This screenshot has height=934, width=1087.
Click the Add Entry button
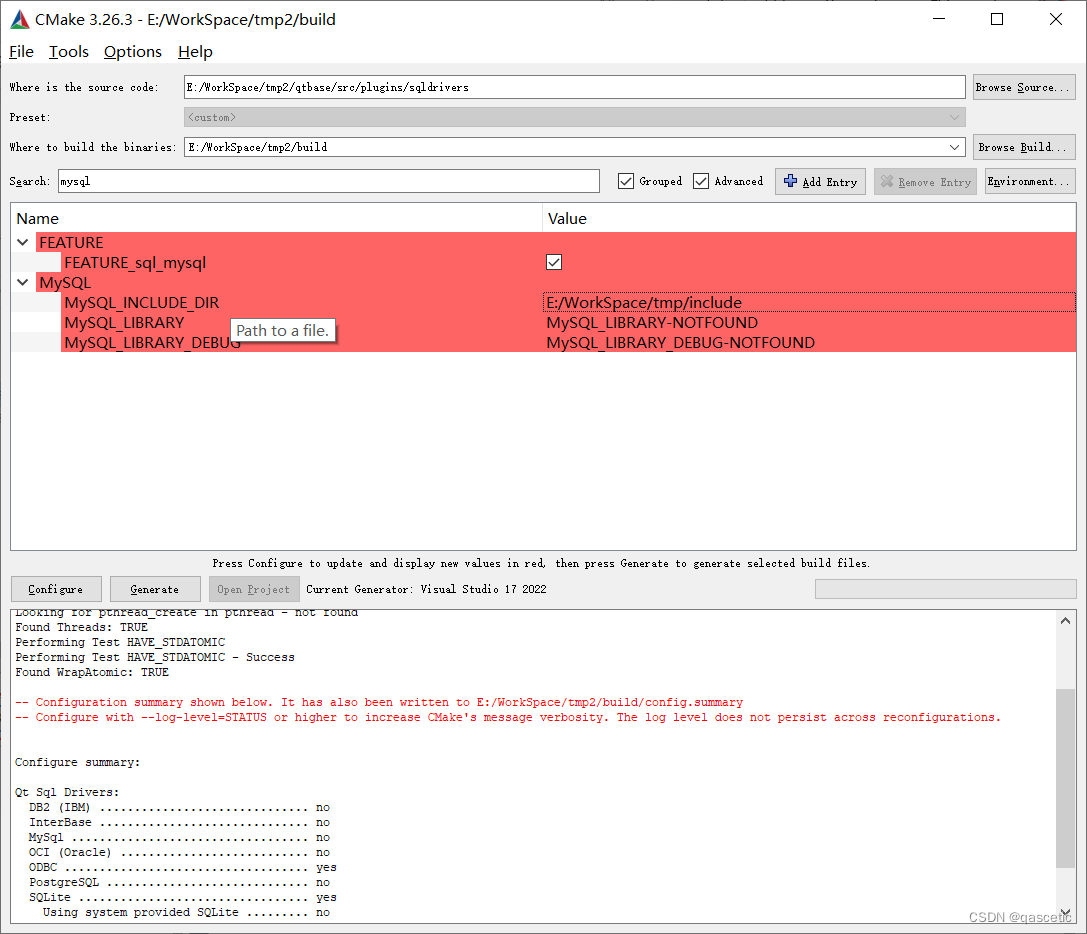coord(820,182)
